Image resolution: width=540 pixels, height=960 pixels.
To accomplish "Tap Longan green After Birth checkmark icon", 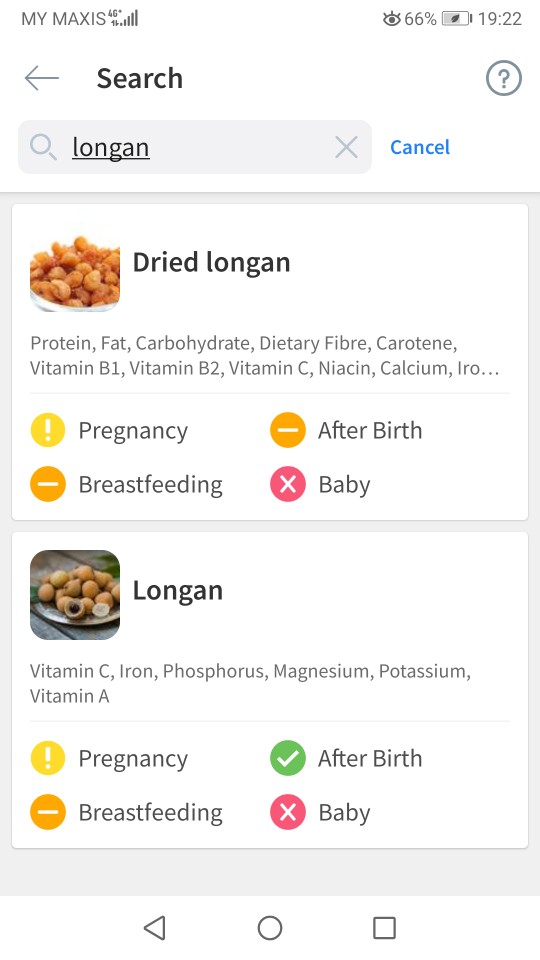I will tap(288, 758).
